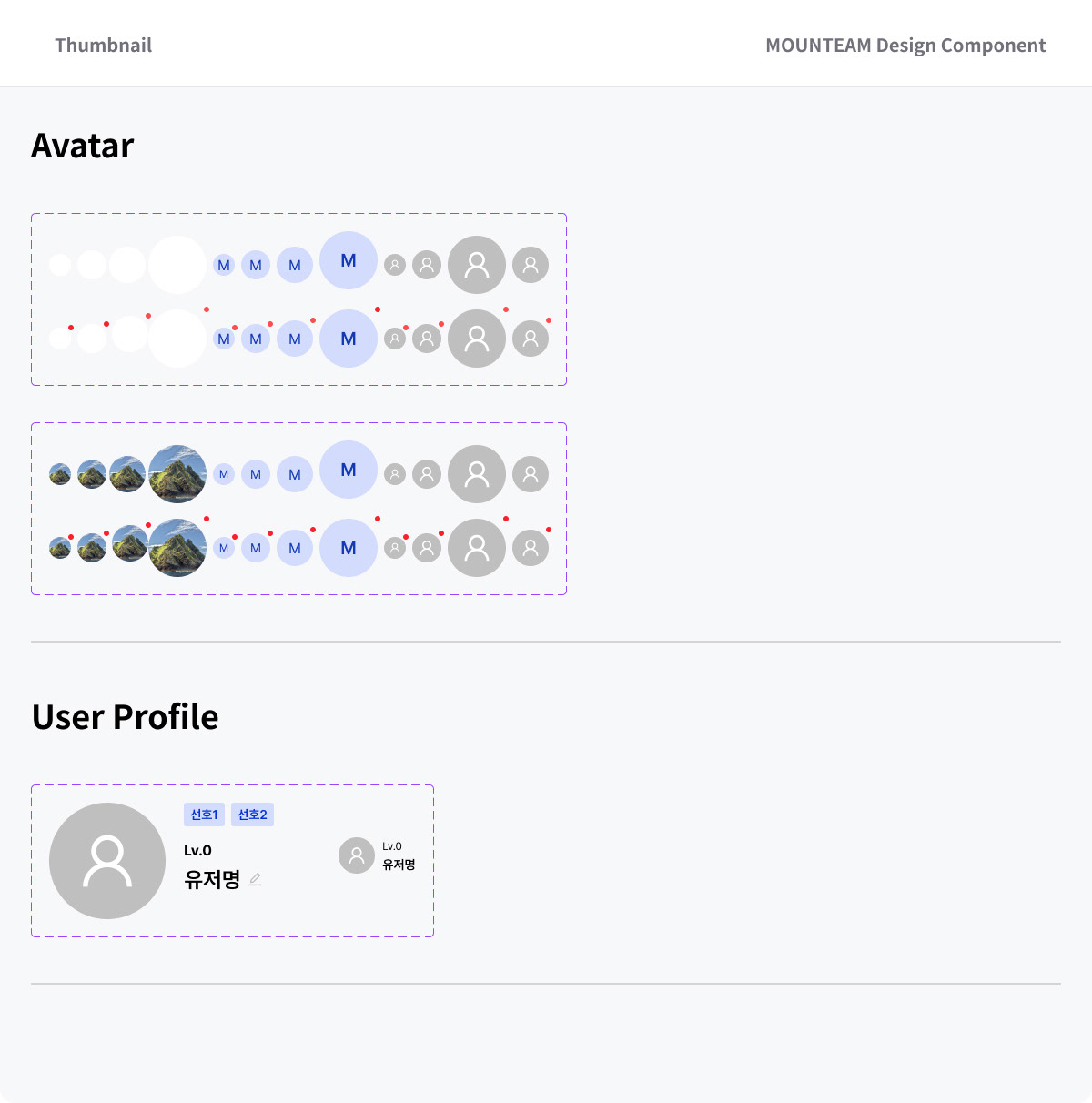Select the Avatar section heading
This screenshot has width=1092, height=1103.
pos(83,146)
